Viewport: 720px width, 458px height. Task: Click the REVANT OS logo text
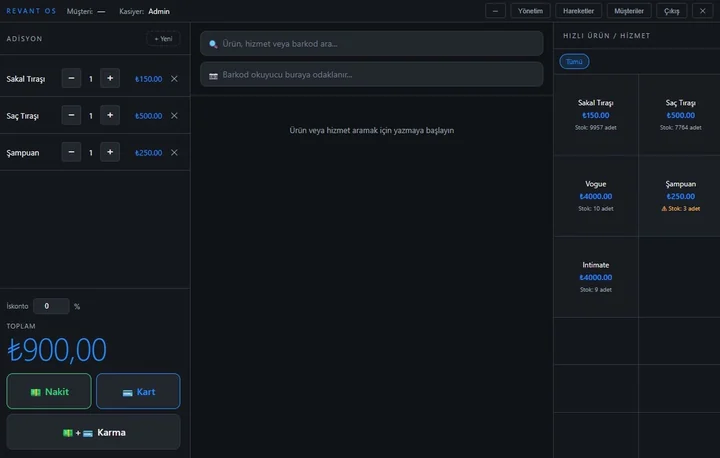coord(31,11)
